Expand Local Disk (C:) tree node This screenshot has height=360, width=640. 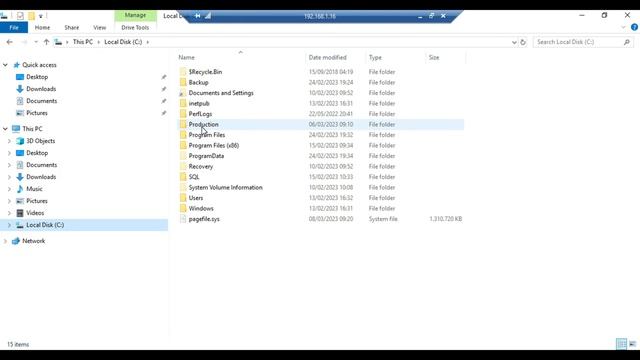click(x=9, y=225)
